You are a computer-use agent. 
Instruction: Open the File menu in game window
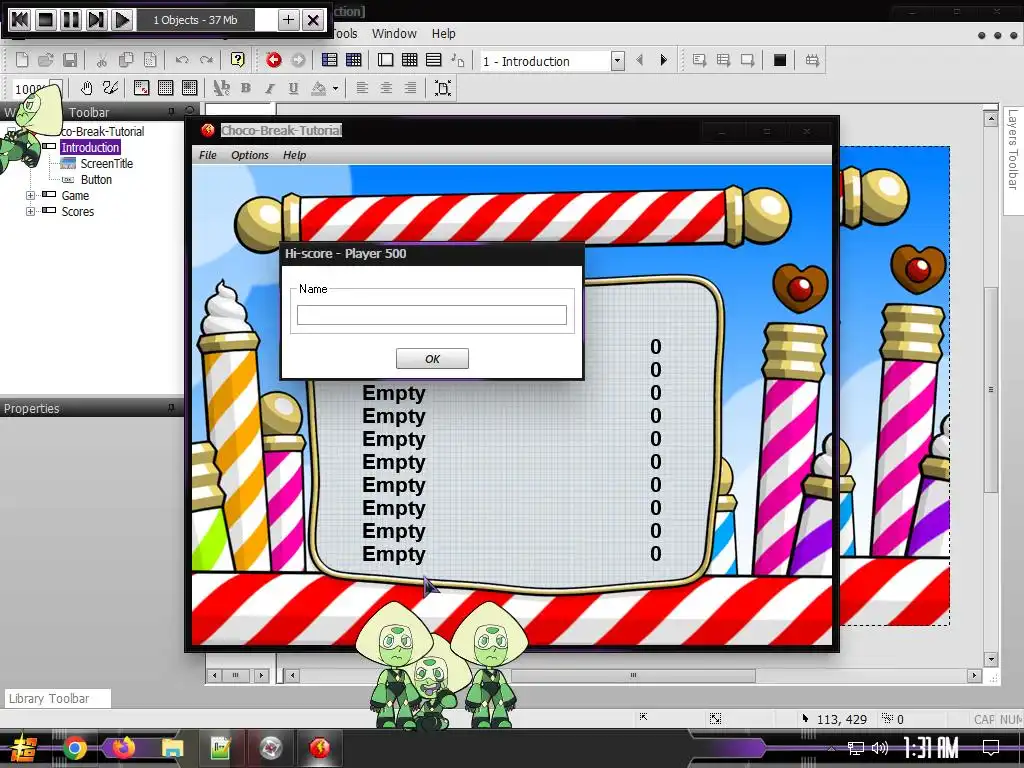point(208,155)
